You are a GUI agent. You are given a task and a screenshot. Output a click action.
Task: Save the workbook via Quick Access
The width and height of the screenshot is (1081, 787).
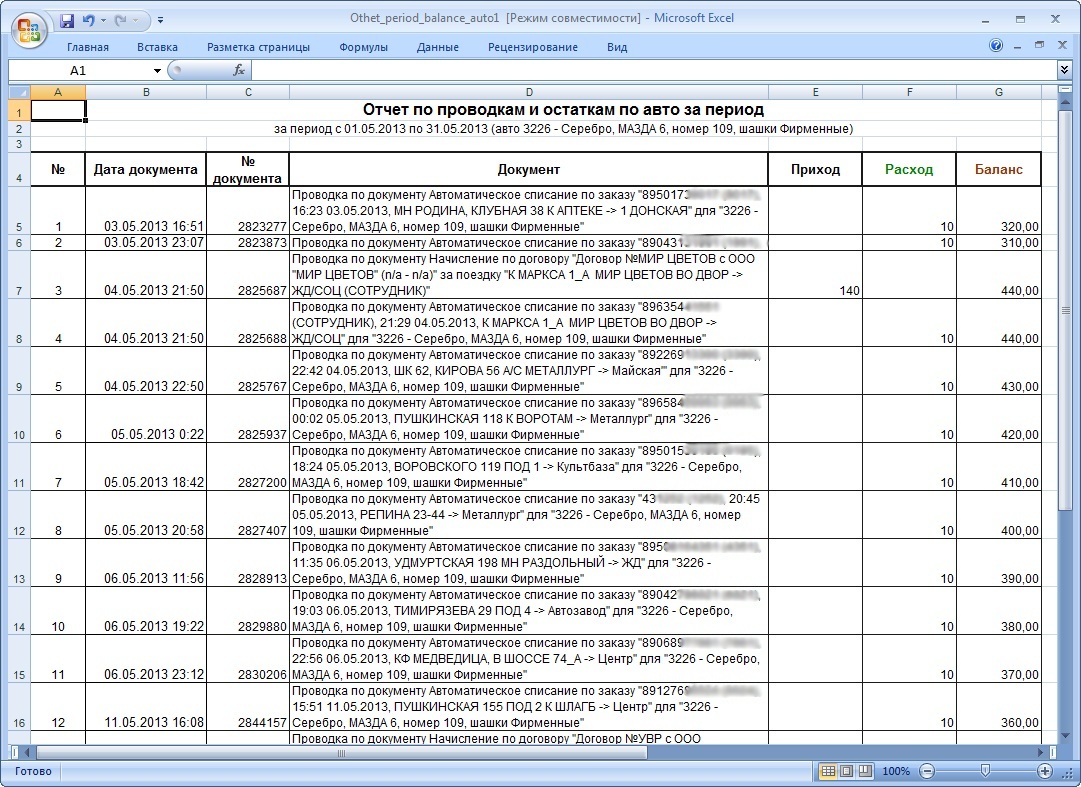(68, 19)
